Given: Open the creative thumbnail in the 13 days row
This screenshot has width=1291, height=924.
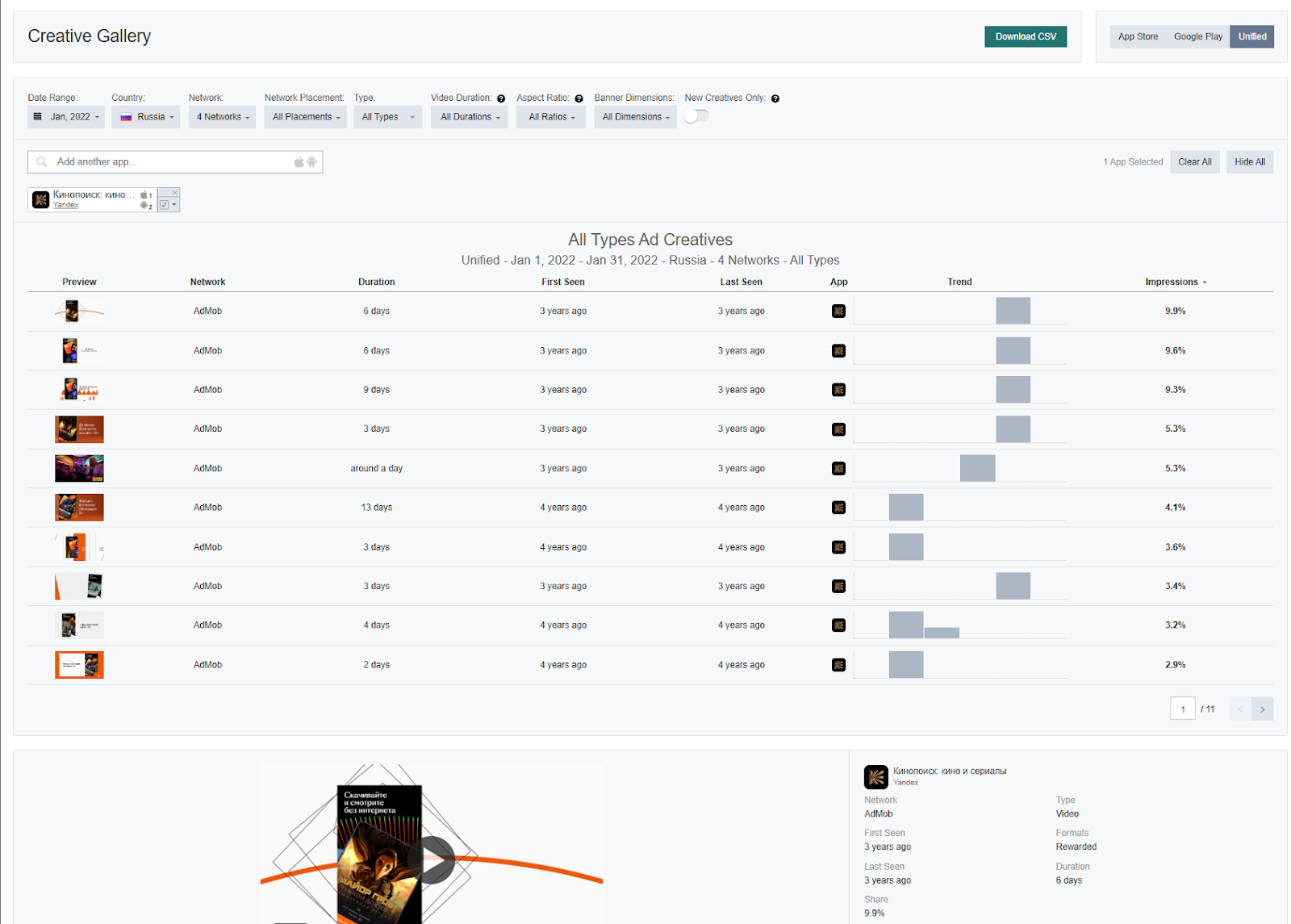Looking at the screenshot, I should [79, 508].
